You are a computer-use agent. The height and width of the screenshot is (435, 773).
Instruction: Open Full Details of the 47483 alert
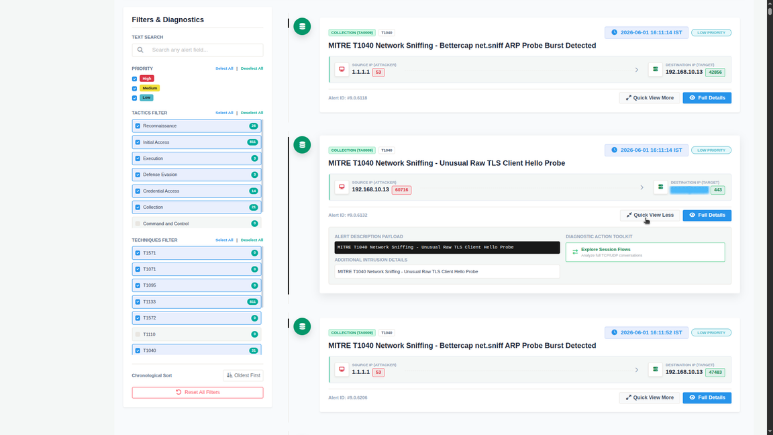[x=707, y=398]
